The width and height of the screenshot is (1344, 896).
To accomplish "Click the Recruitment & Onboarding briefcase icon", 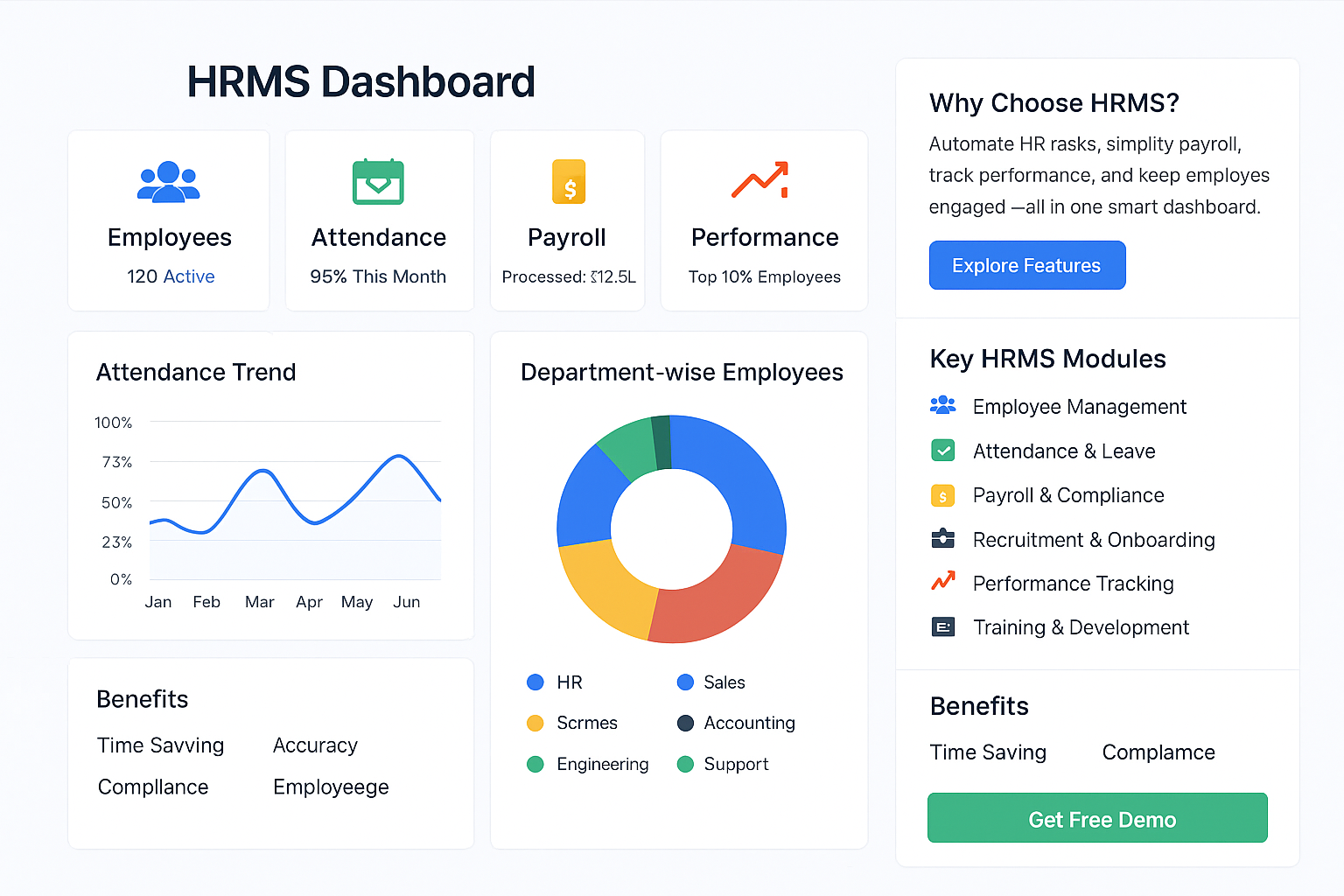I will pos(943,539).
